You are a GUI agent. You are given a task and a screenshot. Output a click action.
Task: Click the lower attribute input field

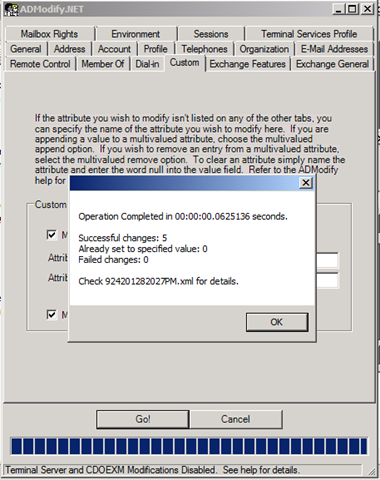pyautogui.click(x=327, y=281)
